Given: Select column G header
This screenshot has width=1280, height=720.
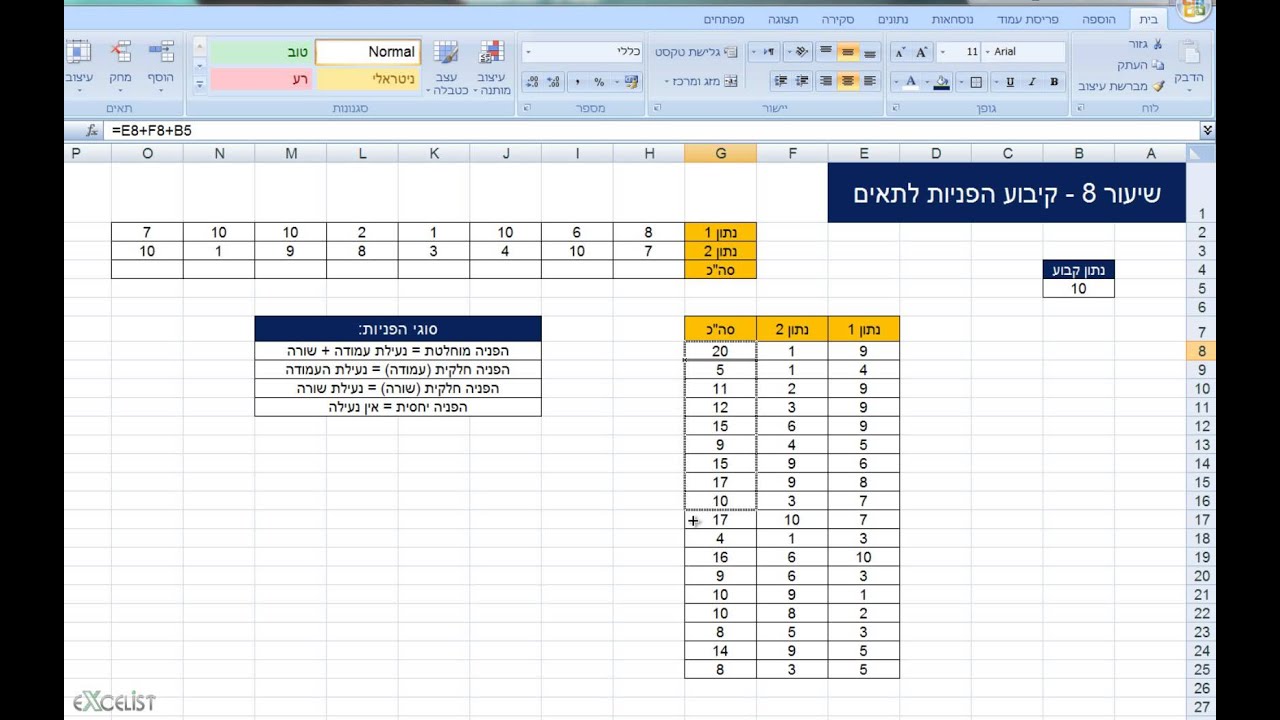Looking at the screenshot, I should (720, 153).
